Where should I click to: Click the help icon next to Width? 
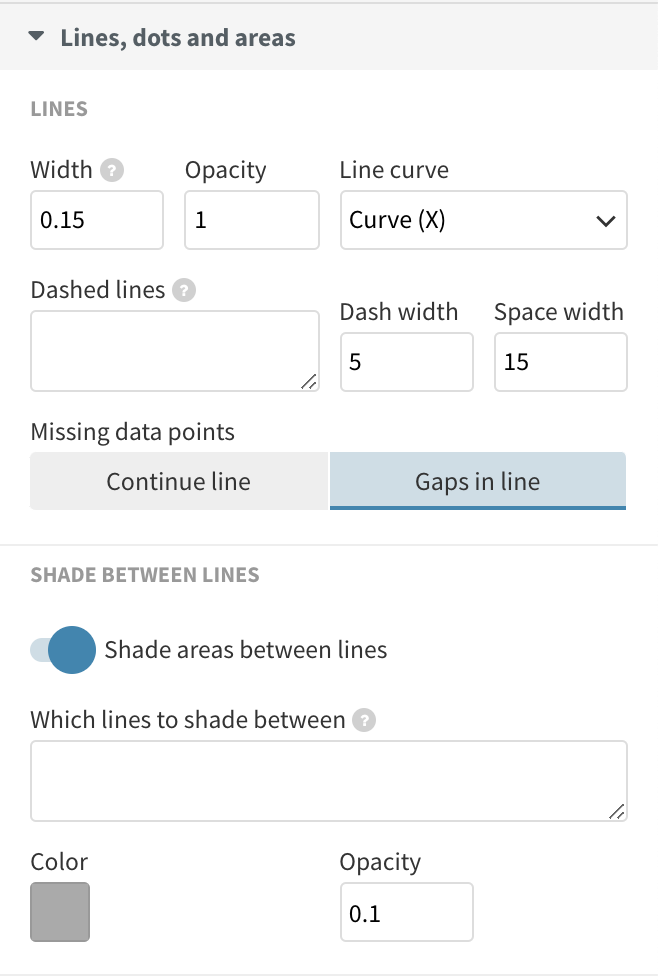tap(113, 170)
